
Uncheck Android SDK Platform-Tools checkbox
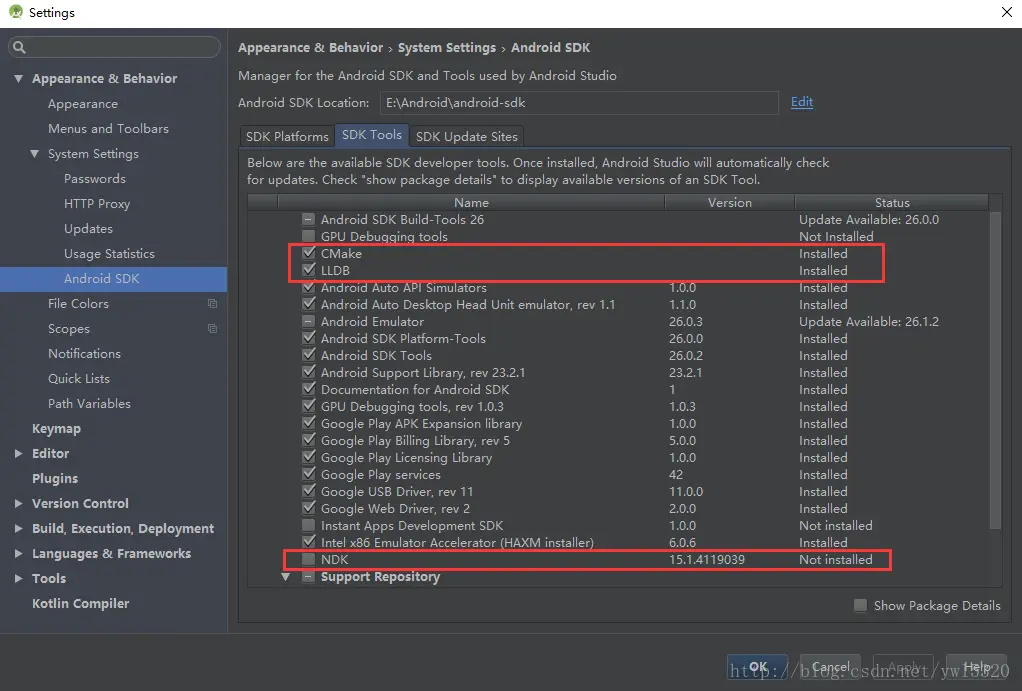click(309, 338)
